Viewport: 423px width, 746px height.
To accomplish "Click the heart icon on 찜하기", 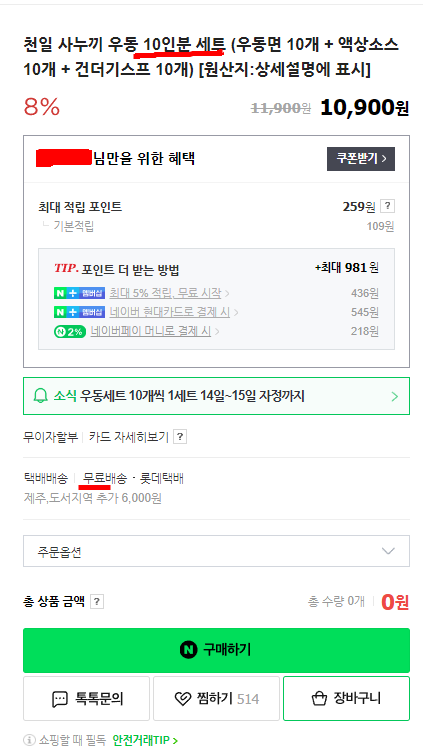I will click(x=183, y=699).
